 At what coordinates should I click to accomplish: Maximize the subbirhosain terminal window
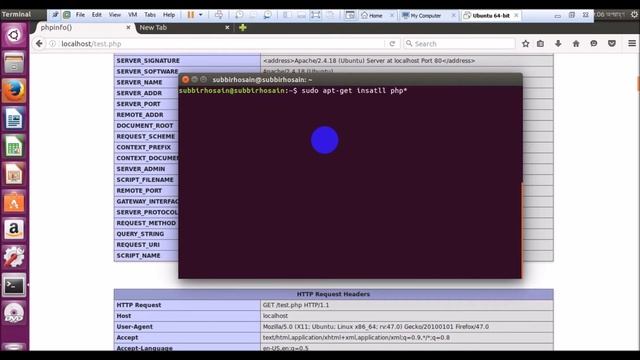pyautogui.click(x=204, y=80)
